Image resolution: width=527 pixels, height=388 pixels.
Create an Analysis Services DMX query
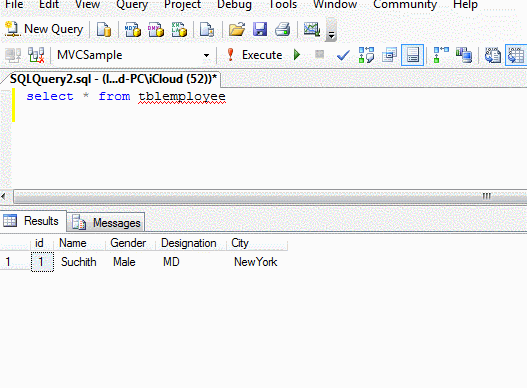click(x=156, y=29)
